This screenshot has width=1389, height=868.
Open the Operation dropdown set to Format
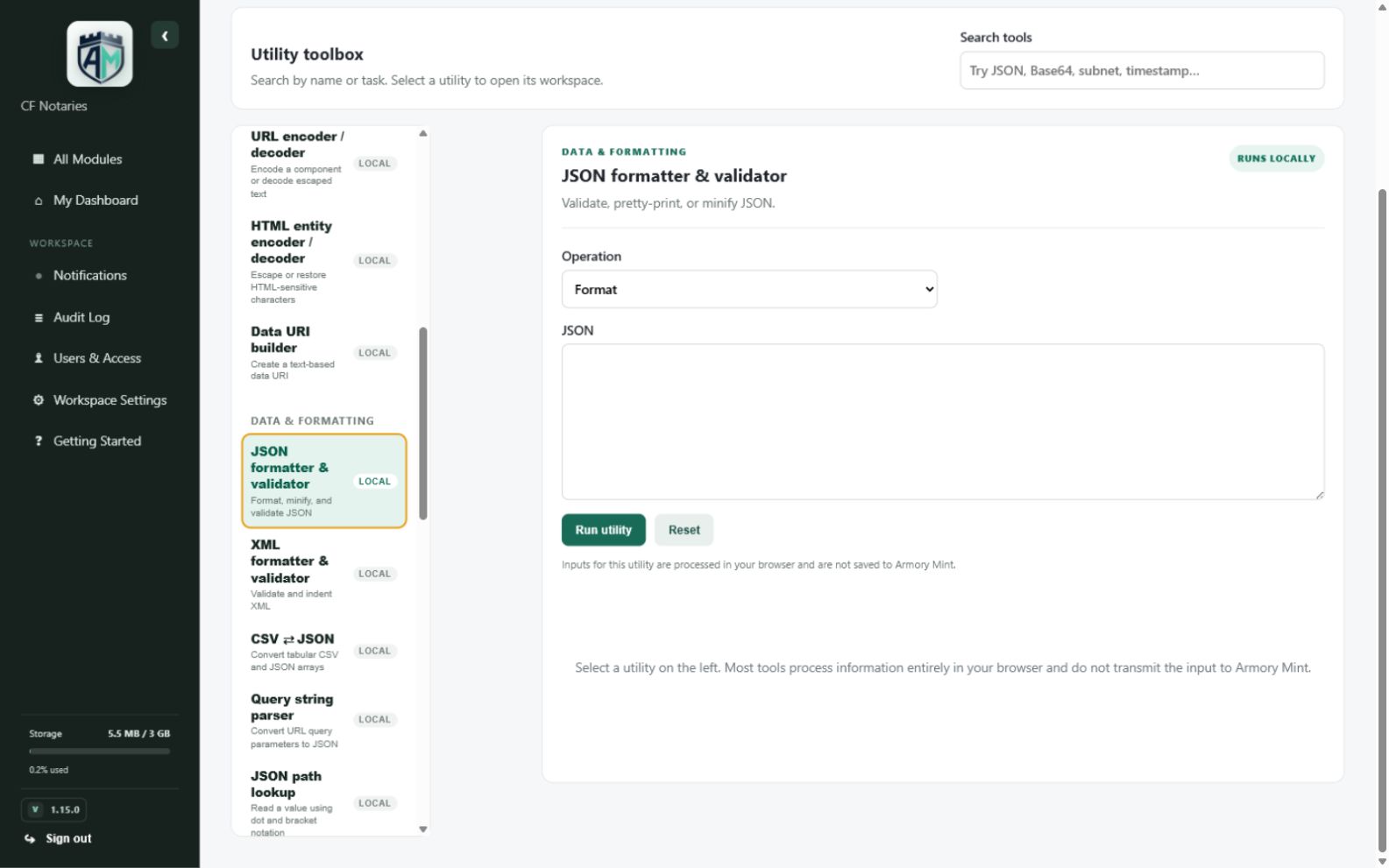click(x=749, y=289)
